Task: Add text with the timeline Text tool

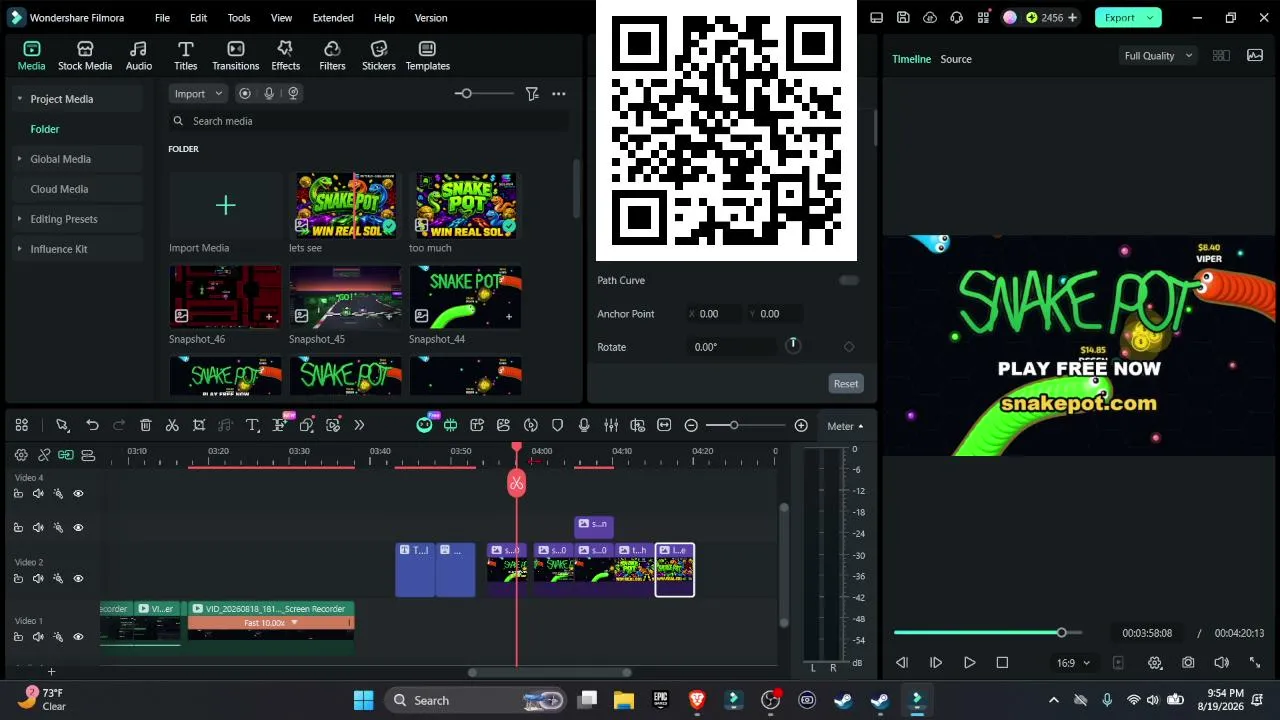Action: point(253,426)
